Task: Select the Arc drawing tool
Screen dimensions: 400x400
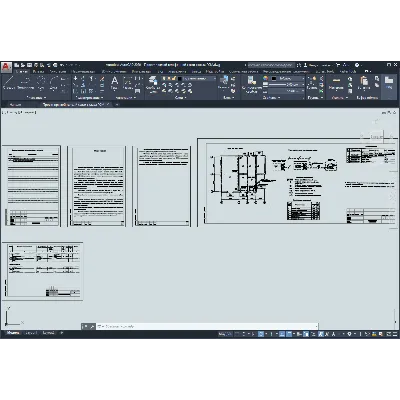Action: 54,82
